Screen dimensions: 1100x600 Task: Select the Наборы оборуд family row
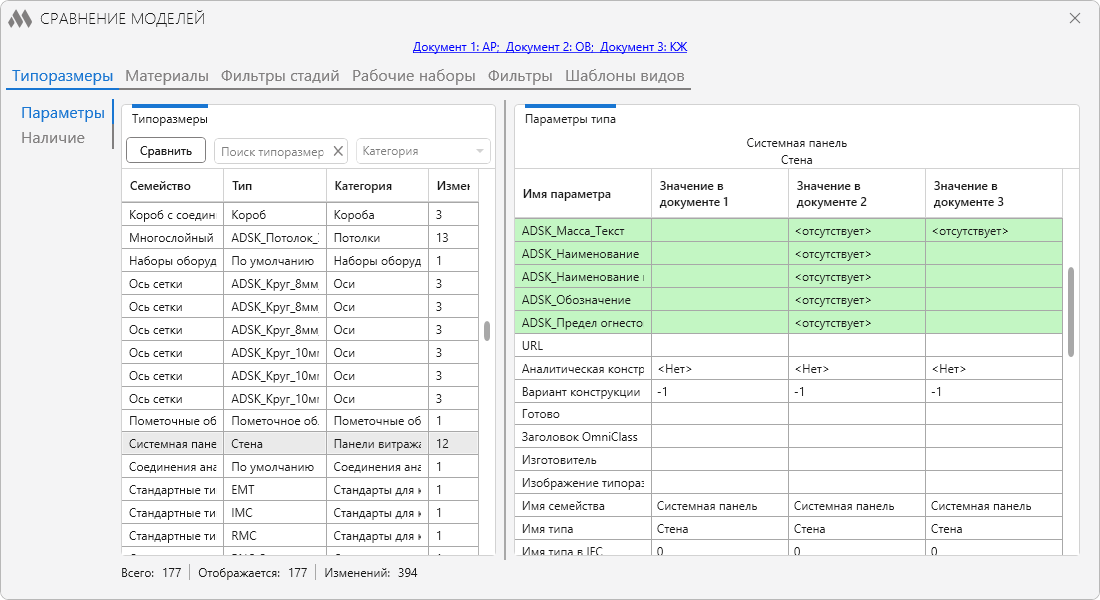tap(300, 261)
